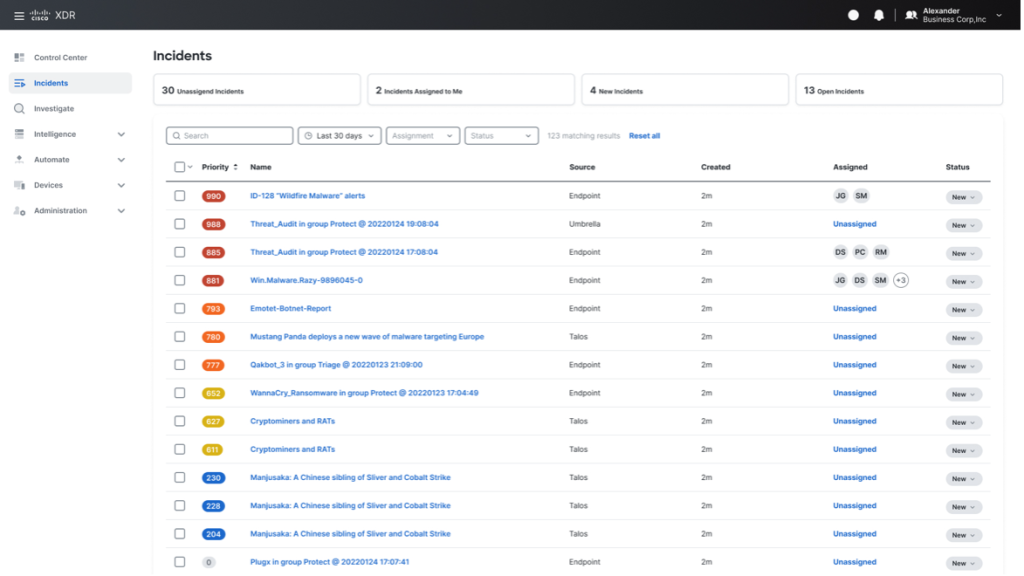Toggle the select-all incidents checkbox
Image resolution: width=1024 pixels, height=576 pixels.
180,167
